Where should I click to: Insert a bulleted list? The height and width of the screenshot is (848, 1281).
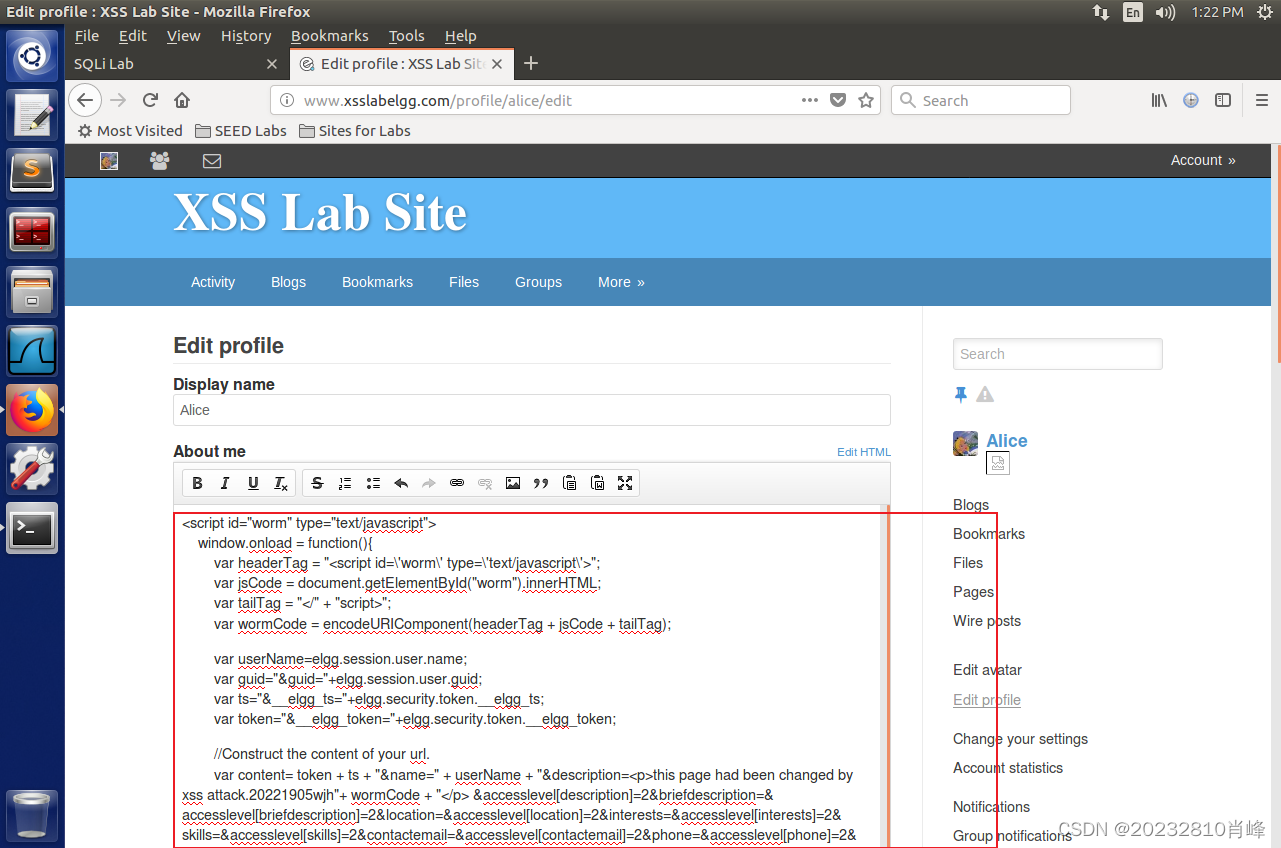(373, 483)
